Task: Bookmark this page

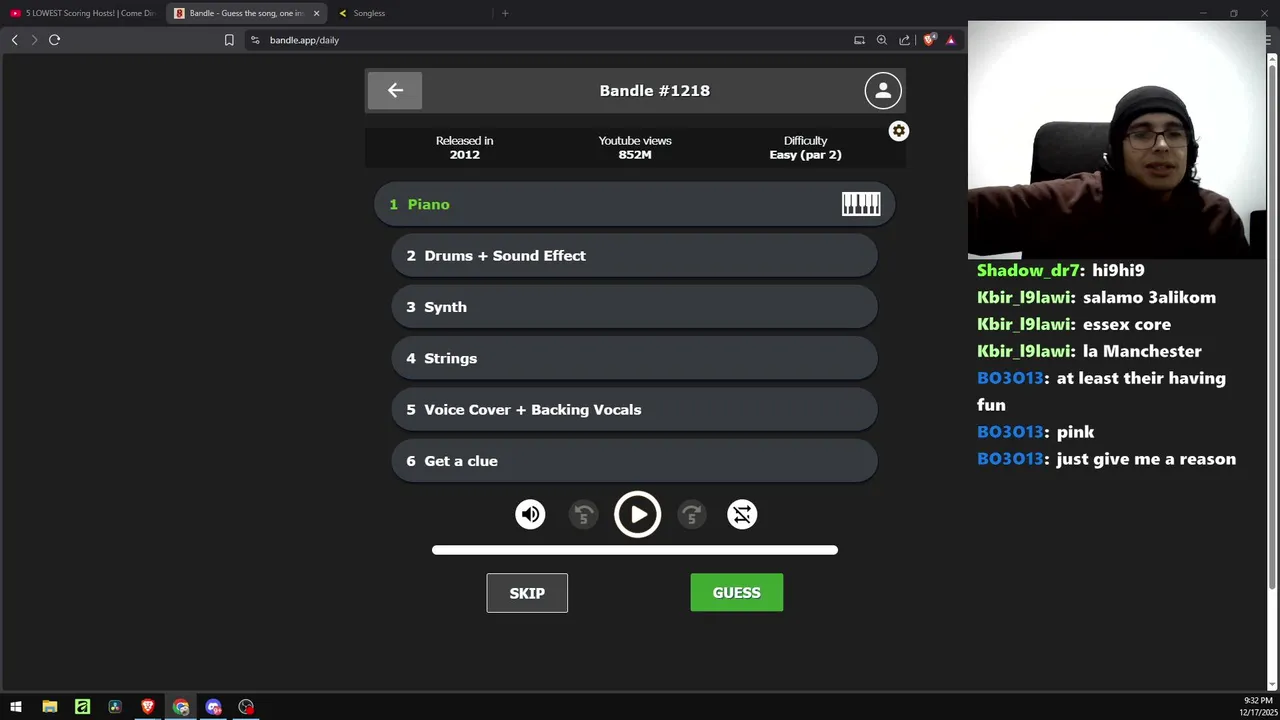Action: (x=229, y=40)
